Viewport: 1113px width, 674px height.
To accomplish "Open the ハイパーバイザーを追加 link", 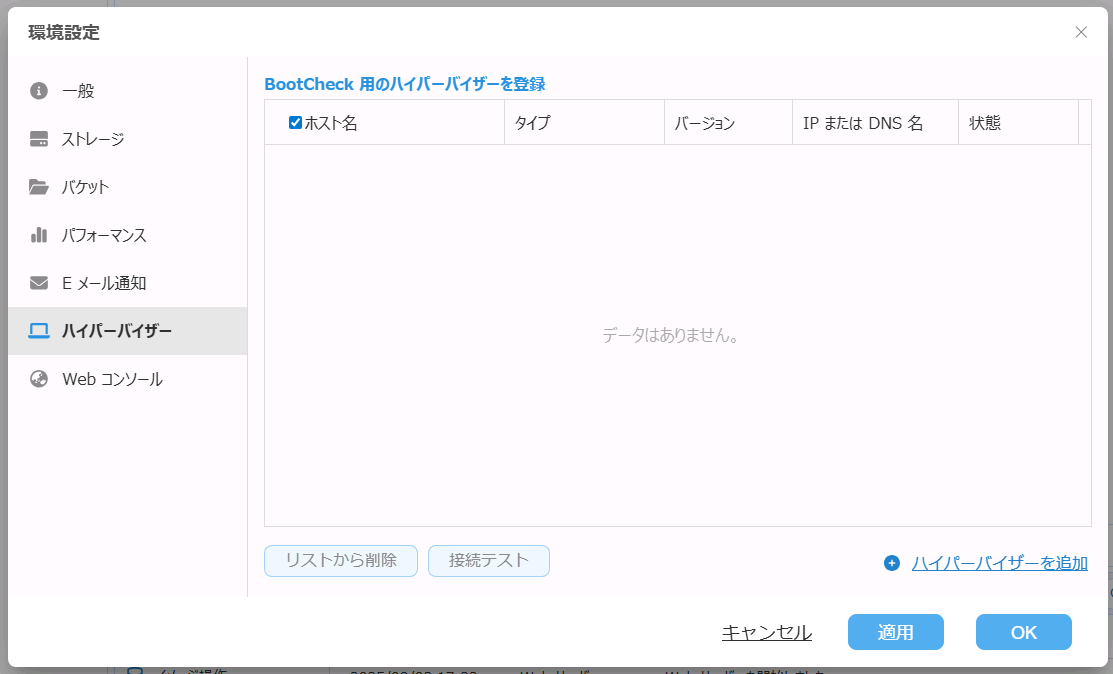I will point(999,563).
